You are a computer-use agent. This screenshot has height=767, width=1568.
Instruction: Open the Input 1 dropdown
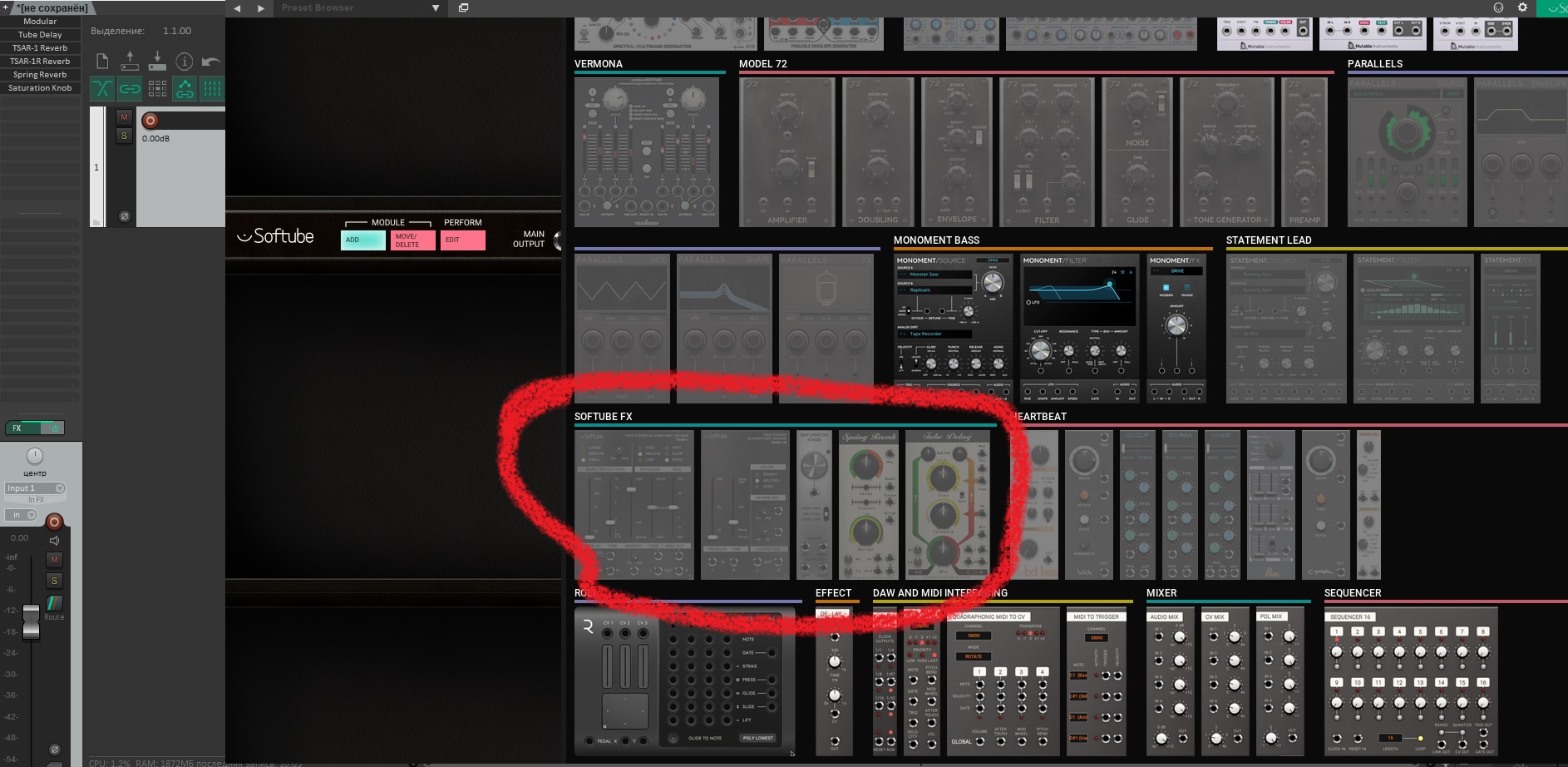(x=35, y=488)
